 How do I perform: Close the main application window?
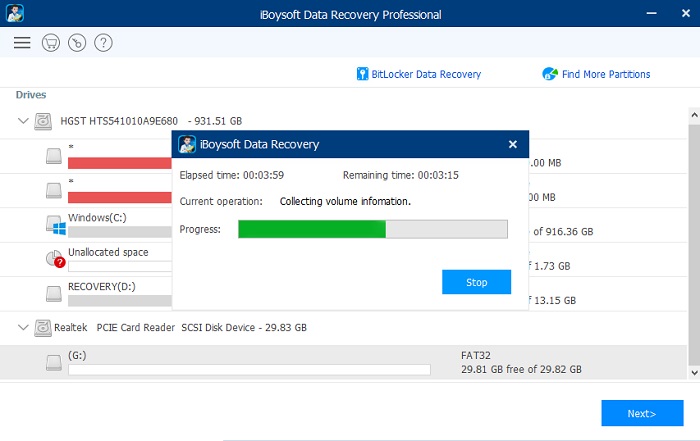[686, 13]
